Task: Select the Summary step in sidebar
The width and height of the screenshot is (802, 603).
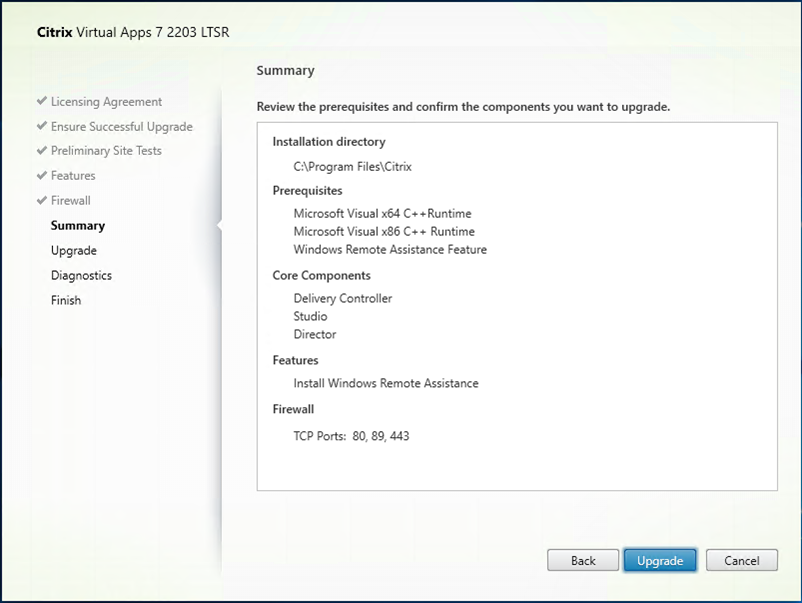Action: click(78, 226)
